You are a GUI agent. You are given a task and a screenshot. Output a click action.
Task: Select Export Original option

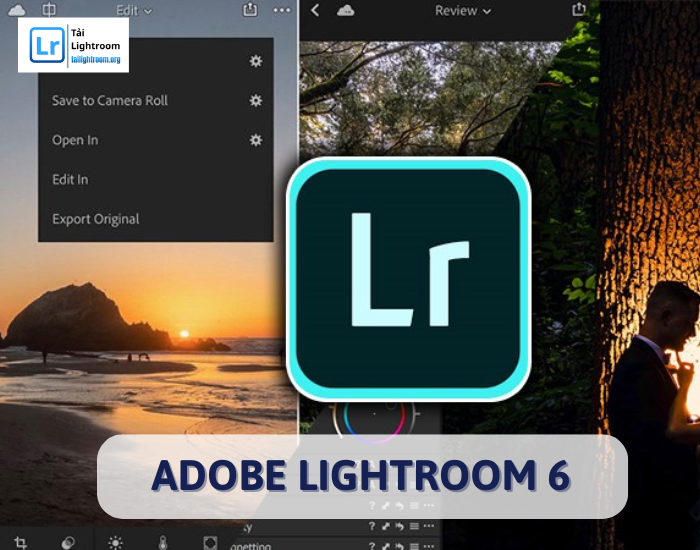96,219
